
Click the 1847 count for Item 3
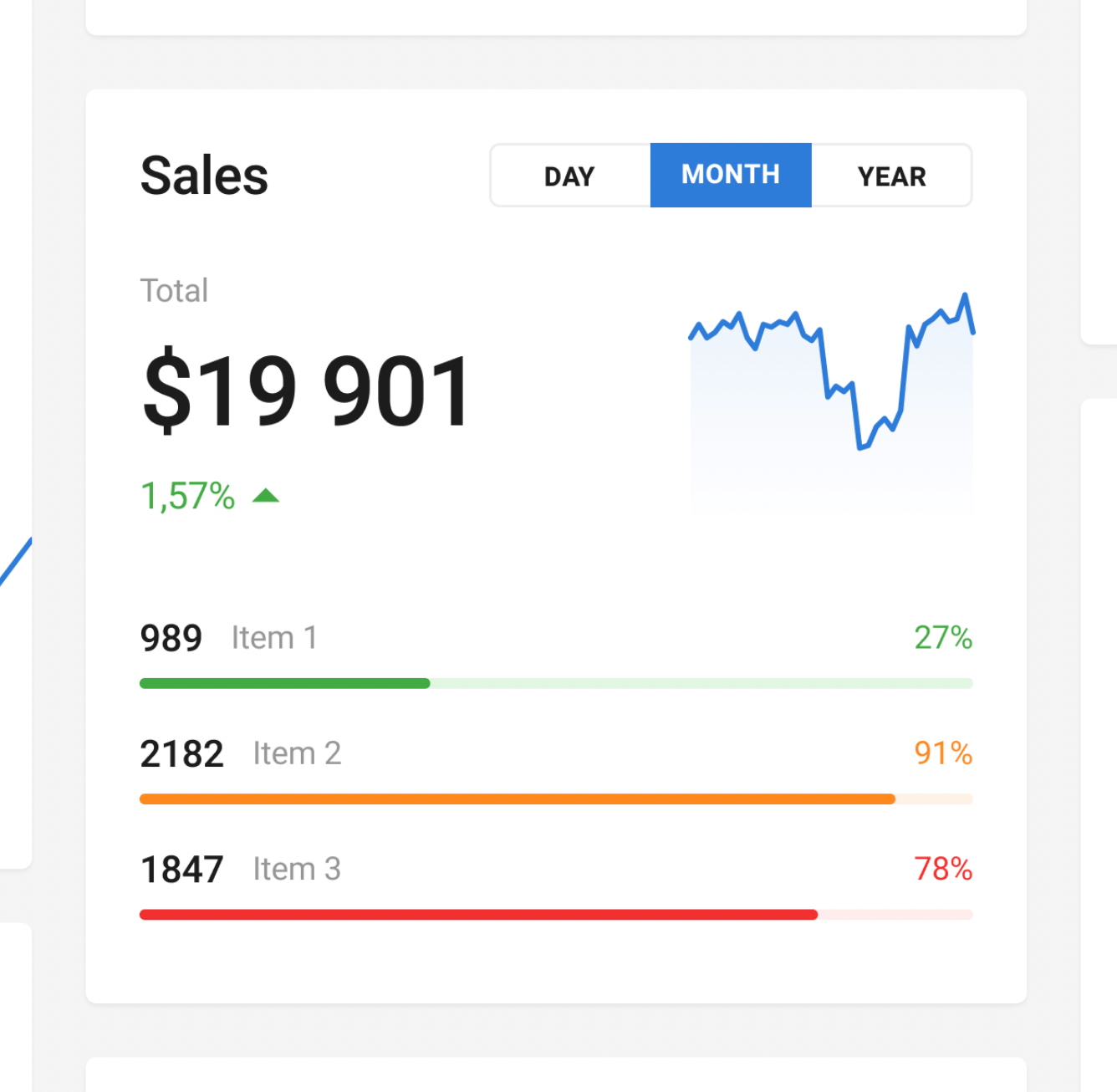click(x=182, y=869)
